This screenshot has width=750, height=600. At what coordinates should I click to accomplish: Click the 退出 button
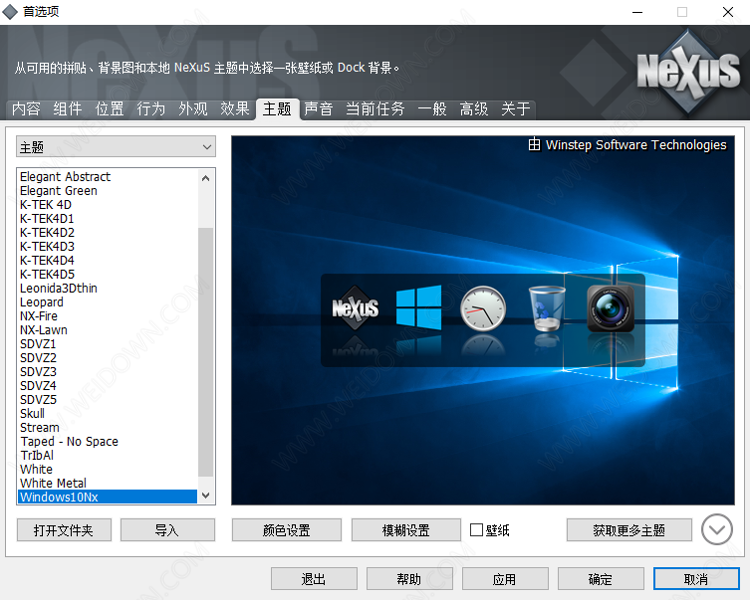tap(314, 579)
